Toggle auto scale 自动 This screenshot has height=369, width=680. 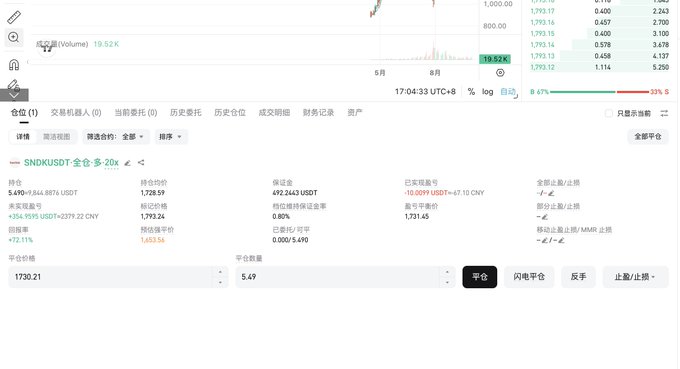(x=507, y=91)
